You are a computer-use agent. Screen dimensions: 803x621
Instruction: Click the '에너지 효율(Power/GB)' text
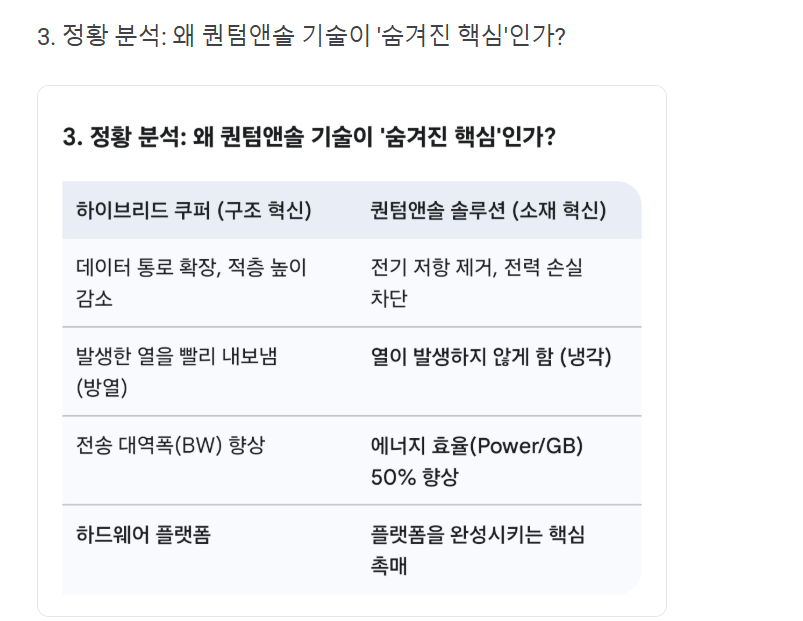476,446
